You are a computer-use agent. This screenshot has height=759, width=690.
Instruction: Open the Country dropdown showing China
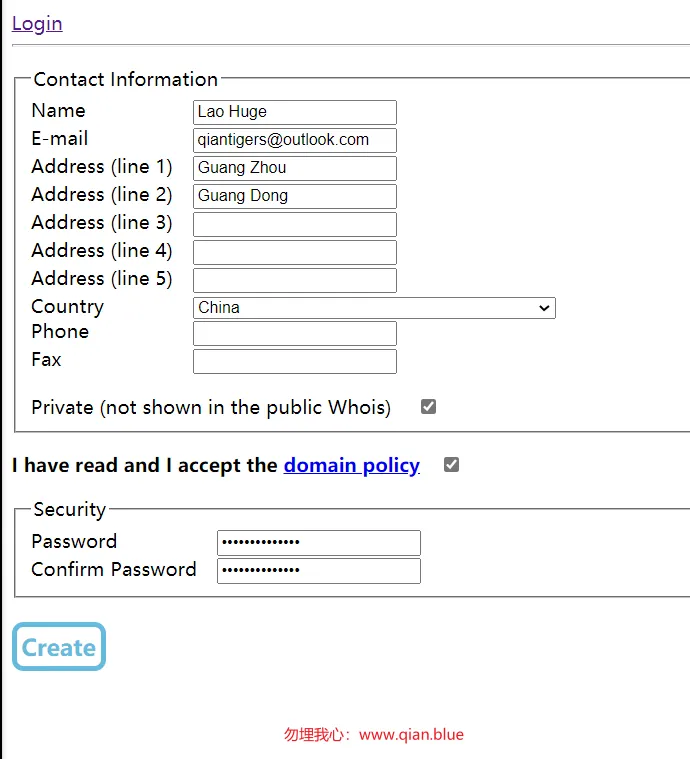tap(374, 308)
